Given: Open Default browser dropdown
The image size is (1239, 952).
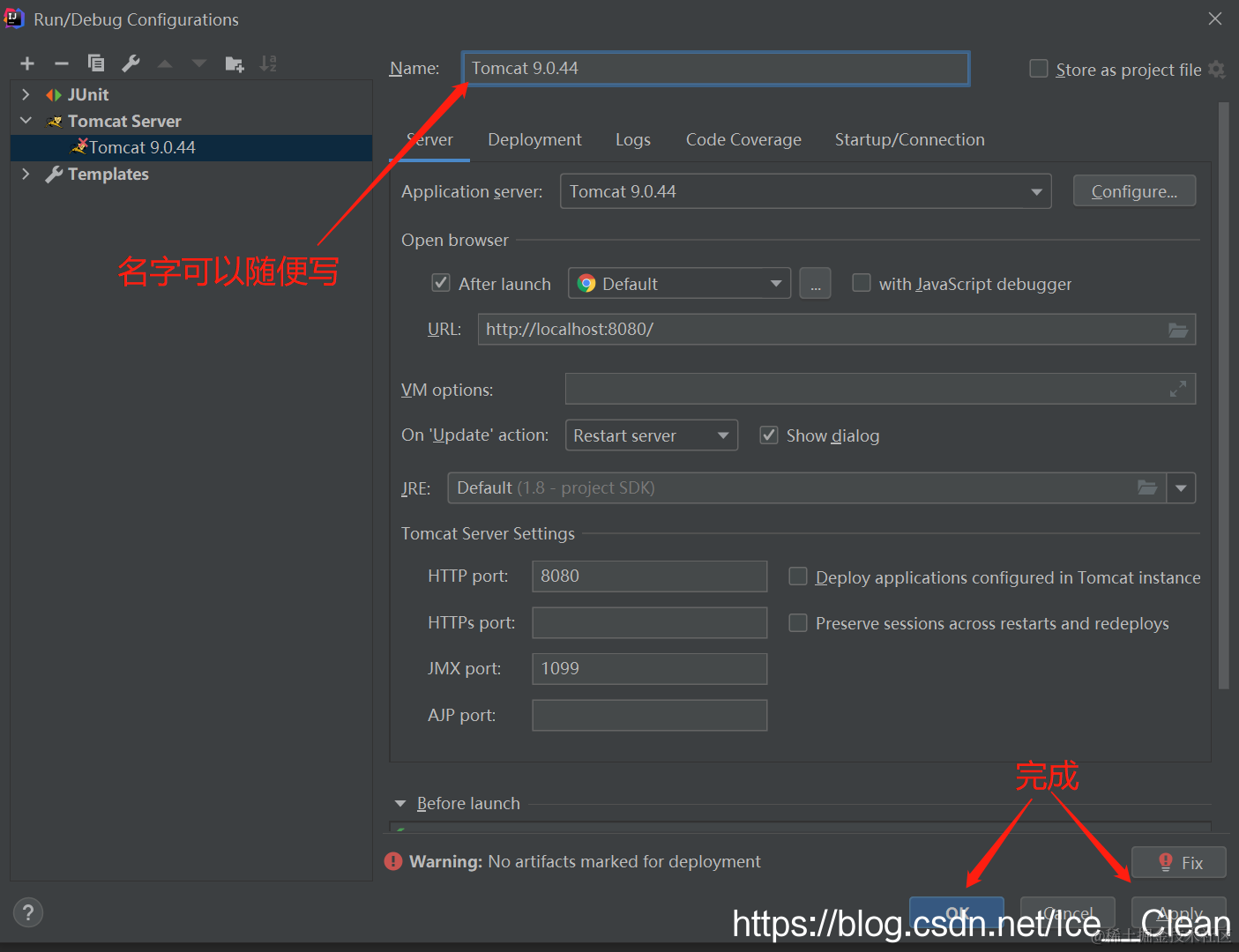Looking at the screenshot, I should click(x=679, y=284).
